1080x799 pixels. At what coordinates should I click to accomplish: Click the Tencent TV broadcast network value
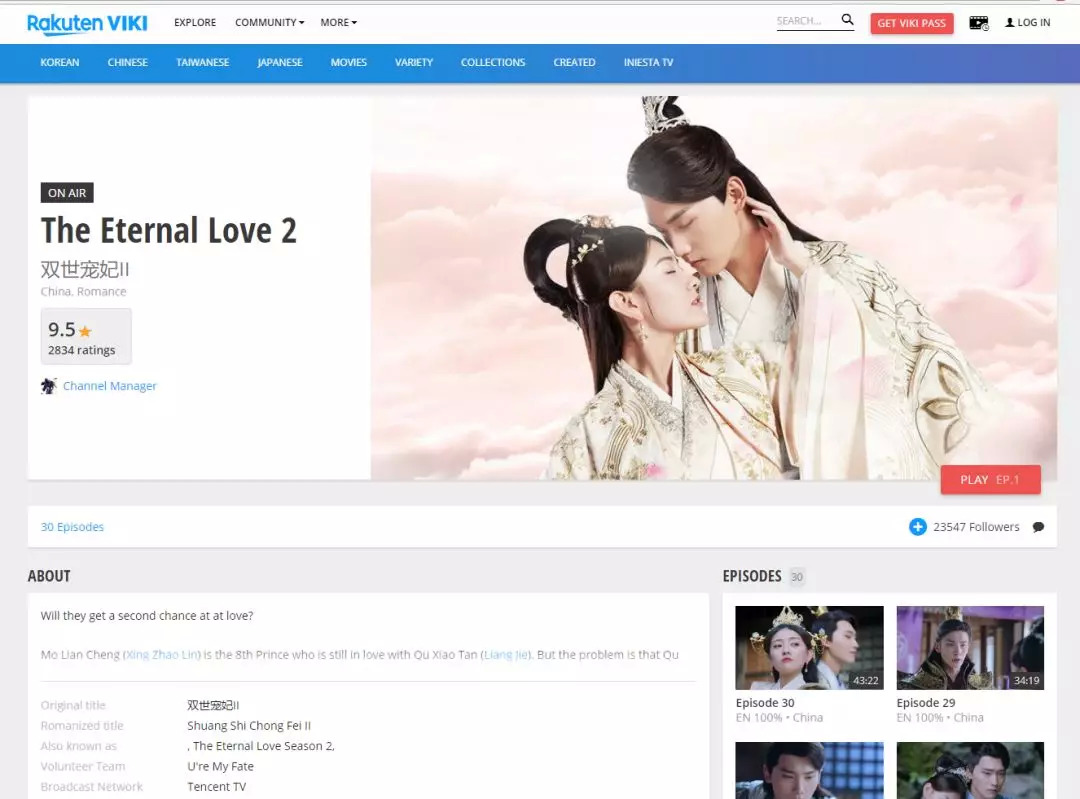coord(216,787)
